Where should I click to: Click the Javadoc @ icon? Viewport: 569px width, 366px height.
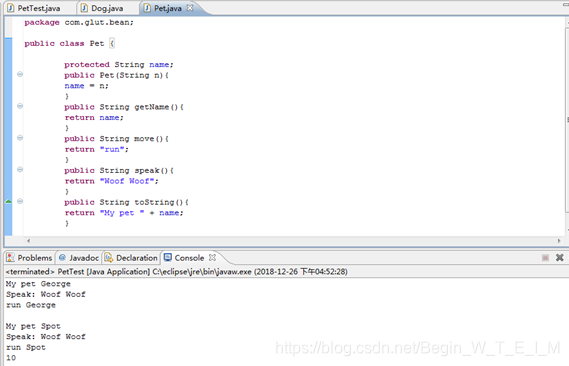(x=62, y=258)
